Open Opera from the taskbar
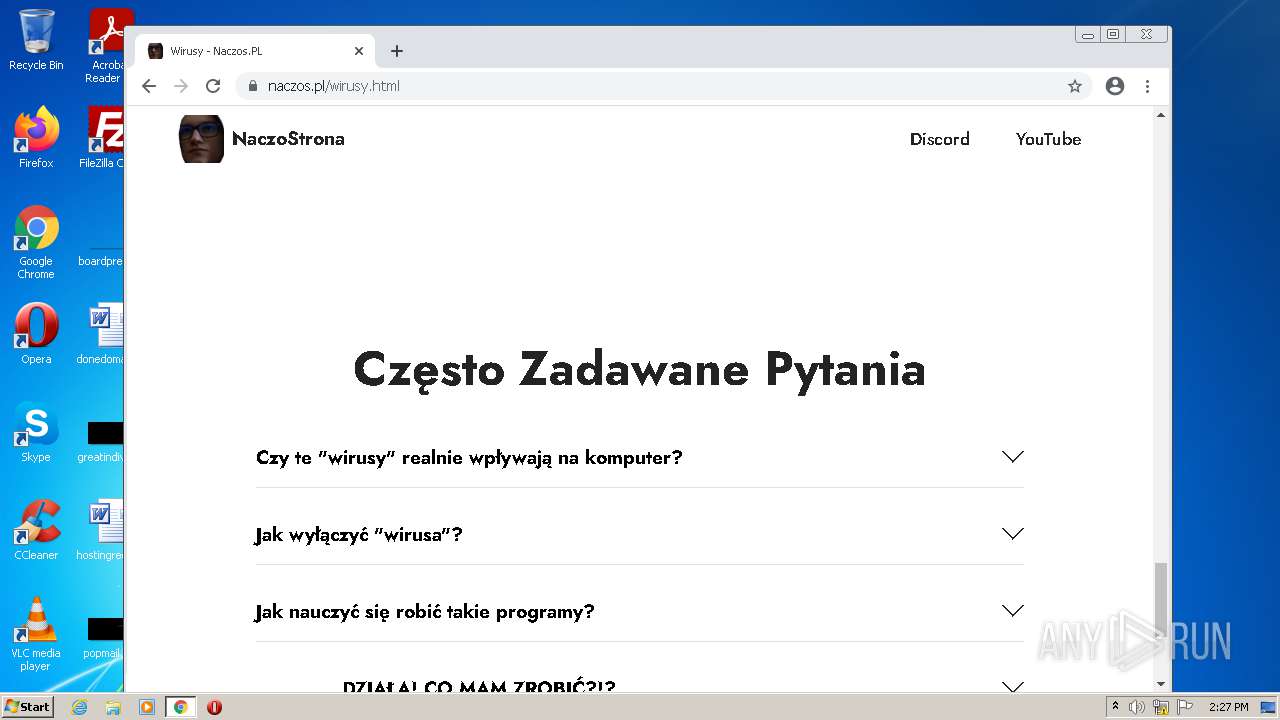The width and height of the screenshot is (1280, 720). coord(214,707)
